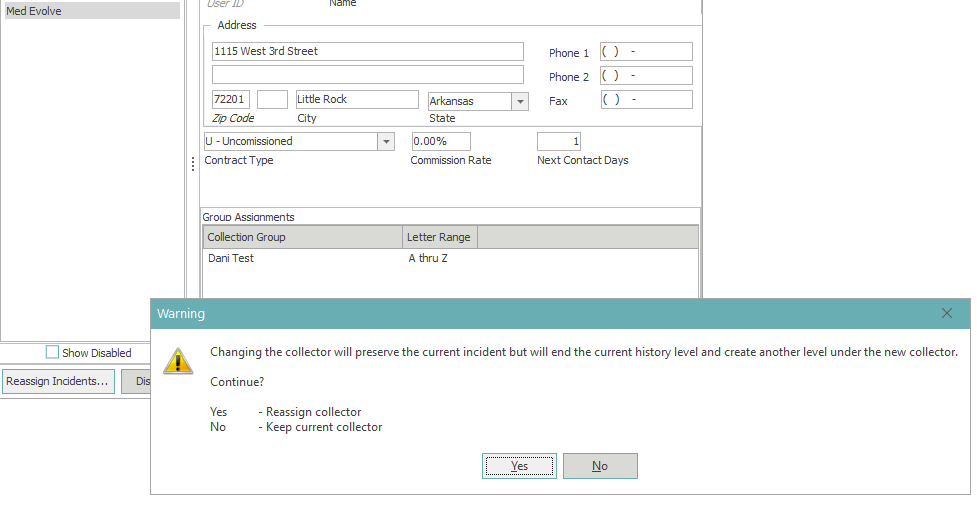The image size is (977, 508).
Task: Click the Commission Rate field
Action: click(440, 142)
